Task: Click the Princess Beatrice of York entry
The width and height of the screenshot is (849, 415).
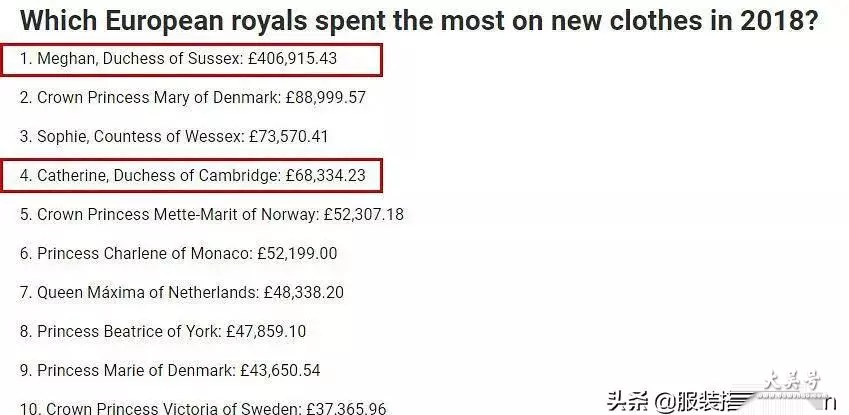Action: click(163, 332)
